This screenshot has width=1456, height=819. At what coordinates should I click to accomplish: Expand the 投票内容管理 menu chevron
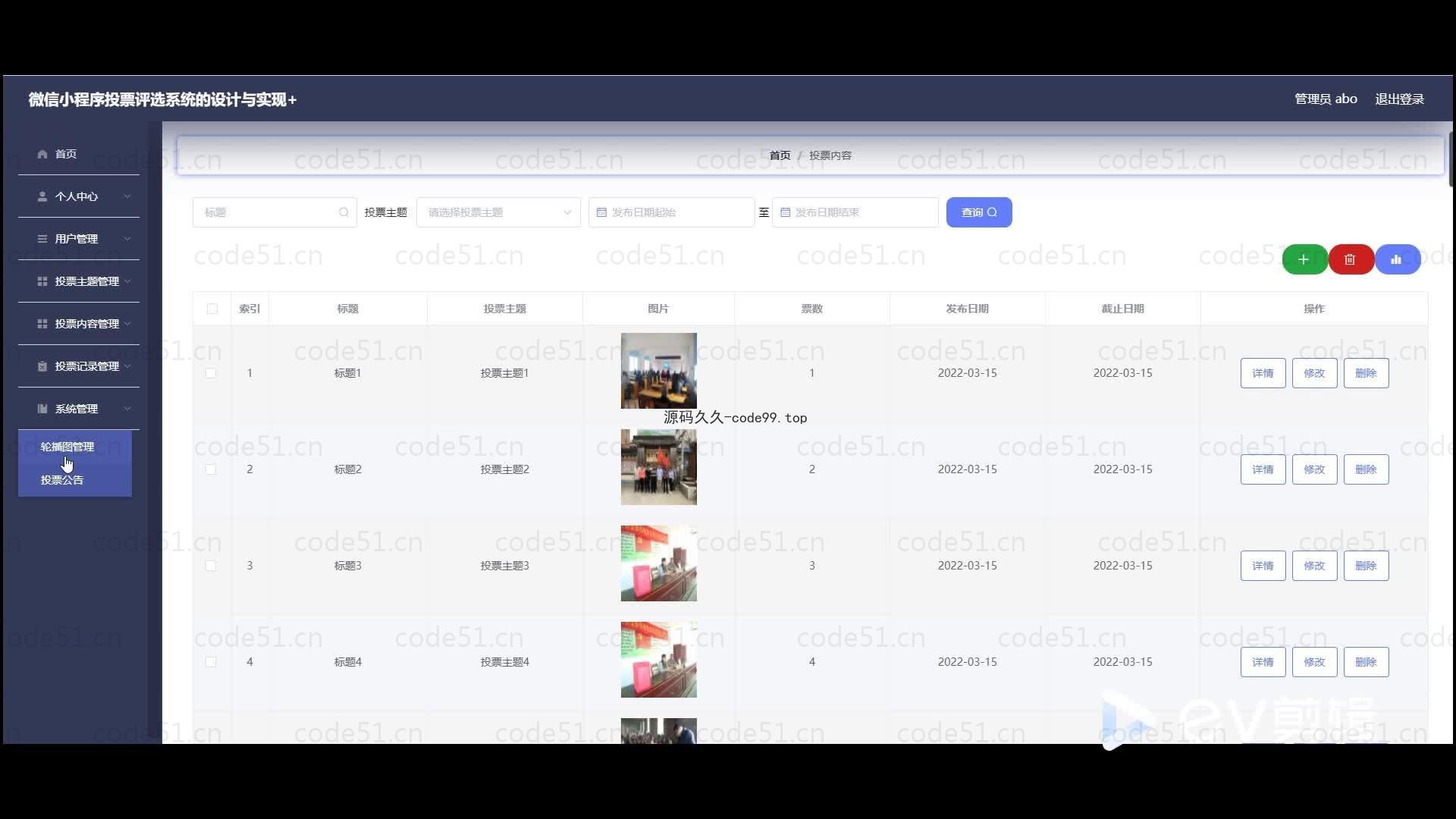pos(127,324)
